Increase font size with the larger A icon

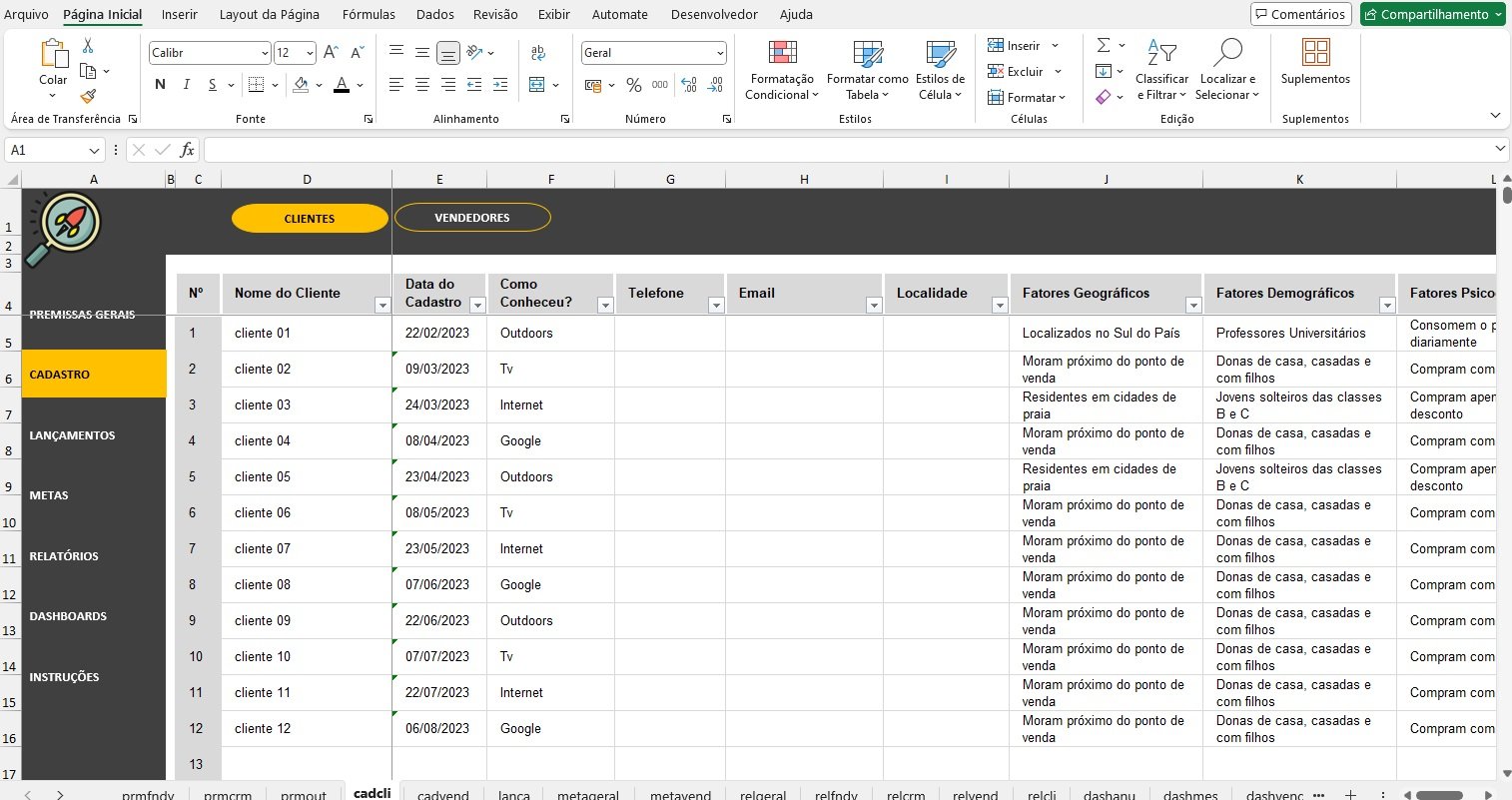click(332, 53)
